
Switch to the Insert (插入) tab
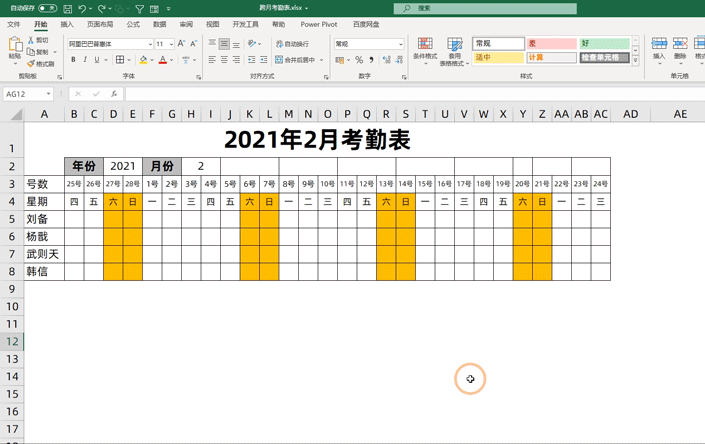67,24
